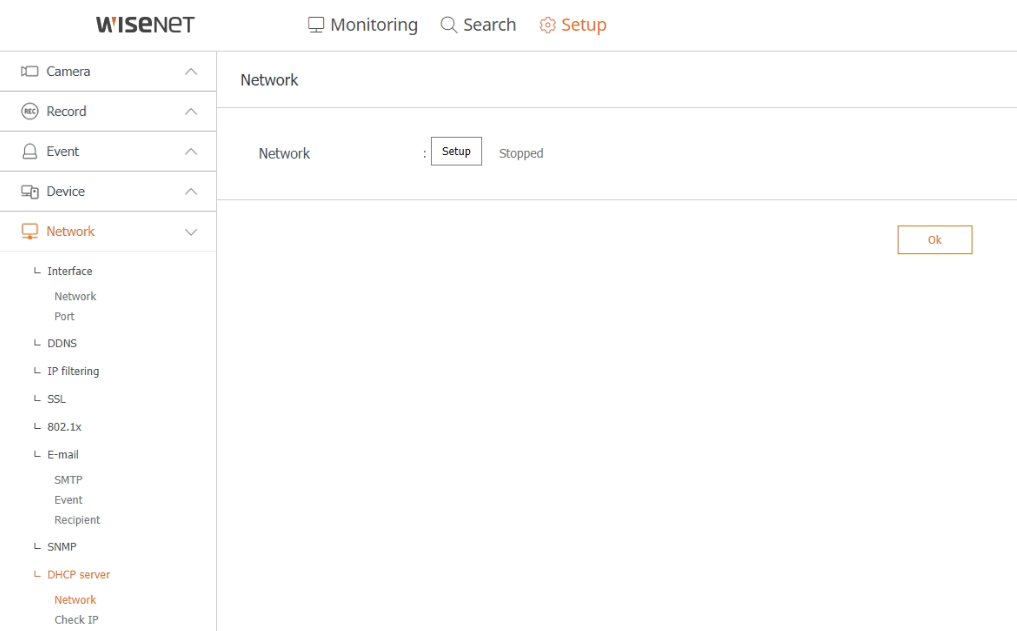Click the Setup button beside Network
This screenshot has width=1017, height=631.
[x=457, y=151]
